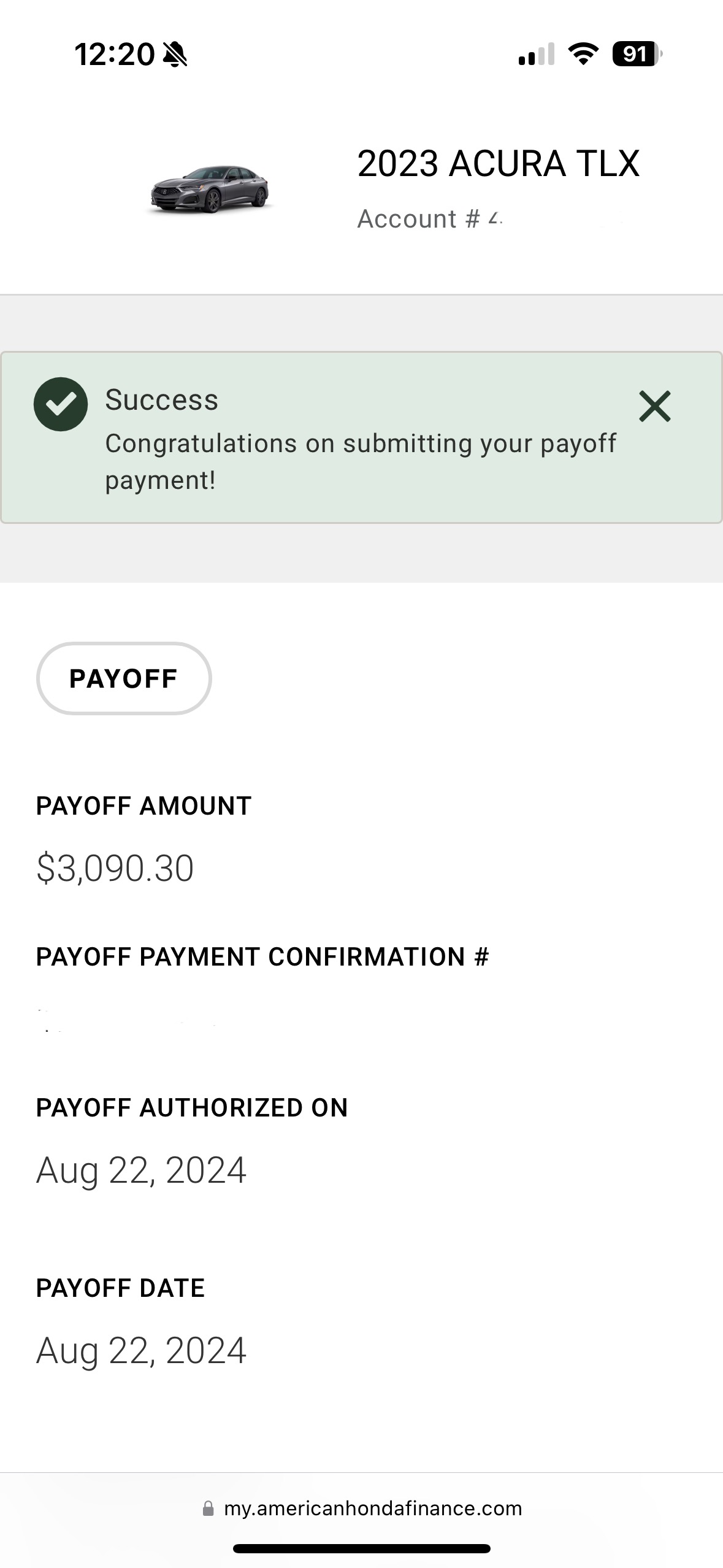
Task: Tap the my.americanhondafinance.com address
Action: [x=373, y=1508]
